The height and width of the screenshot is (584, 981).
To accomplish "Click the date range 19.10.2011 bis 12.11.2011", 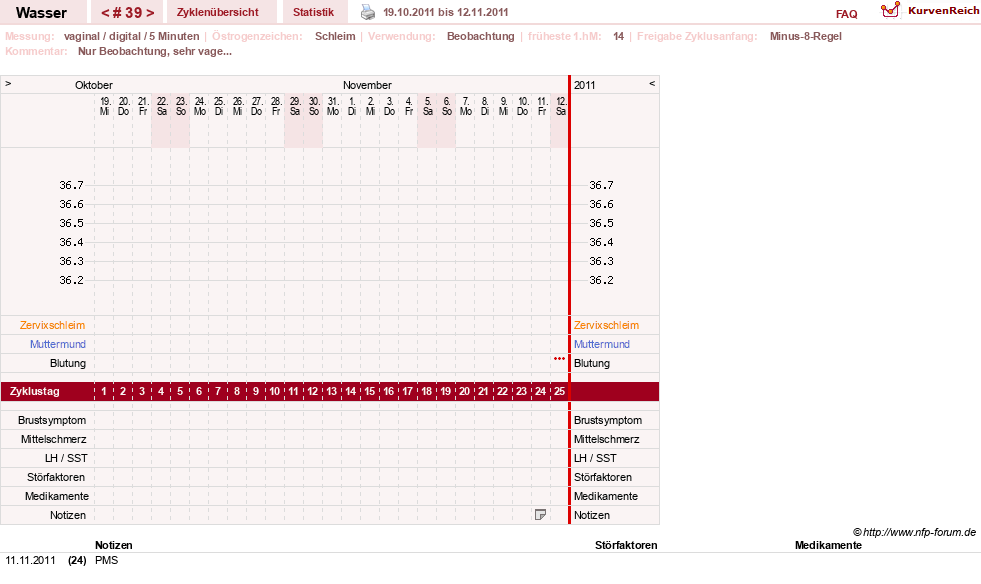I will 445,12.
